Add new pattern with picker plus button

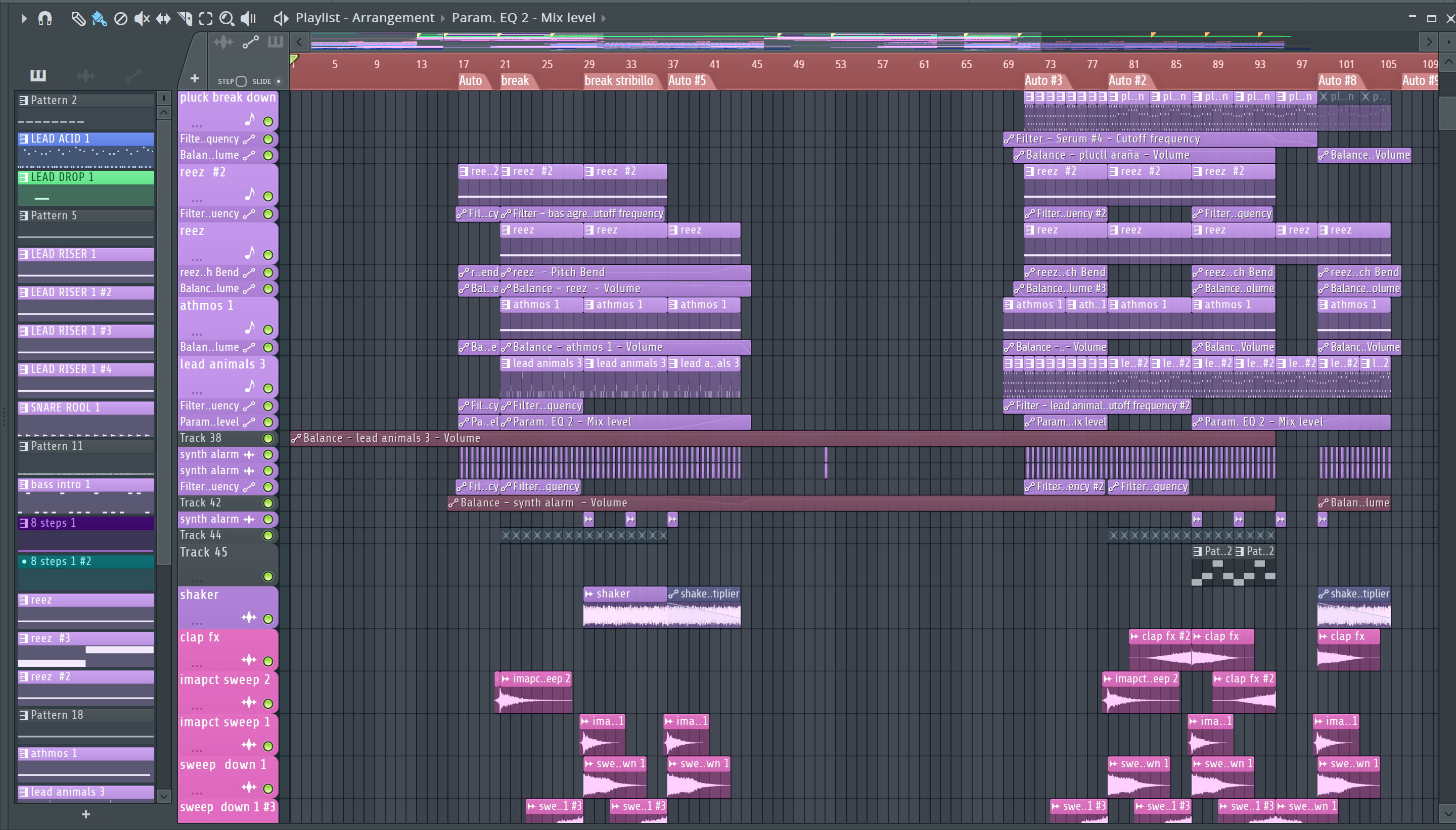[85, 815]
